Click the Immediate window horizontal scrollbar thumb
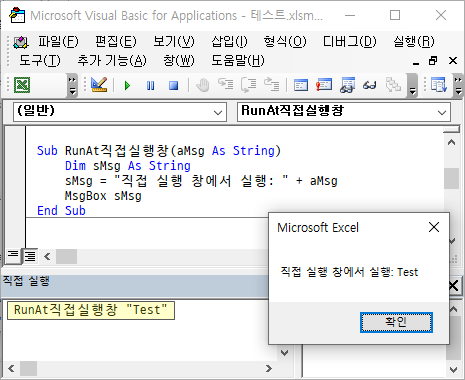 coord(28,369)
